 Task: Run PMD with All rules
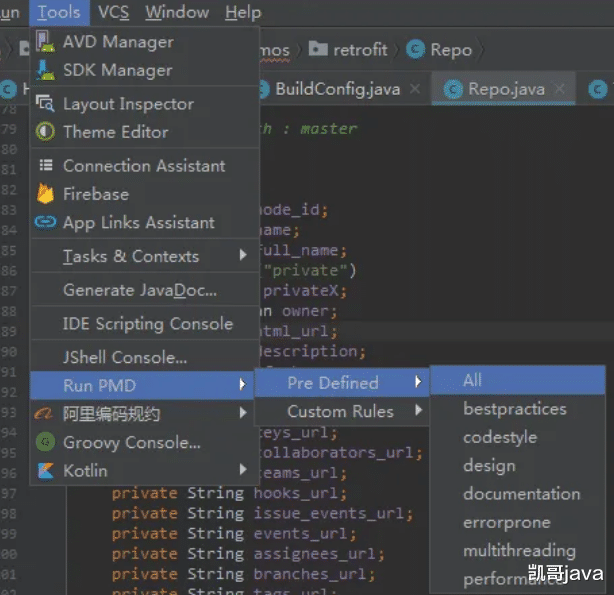tap(518, 380)
